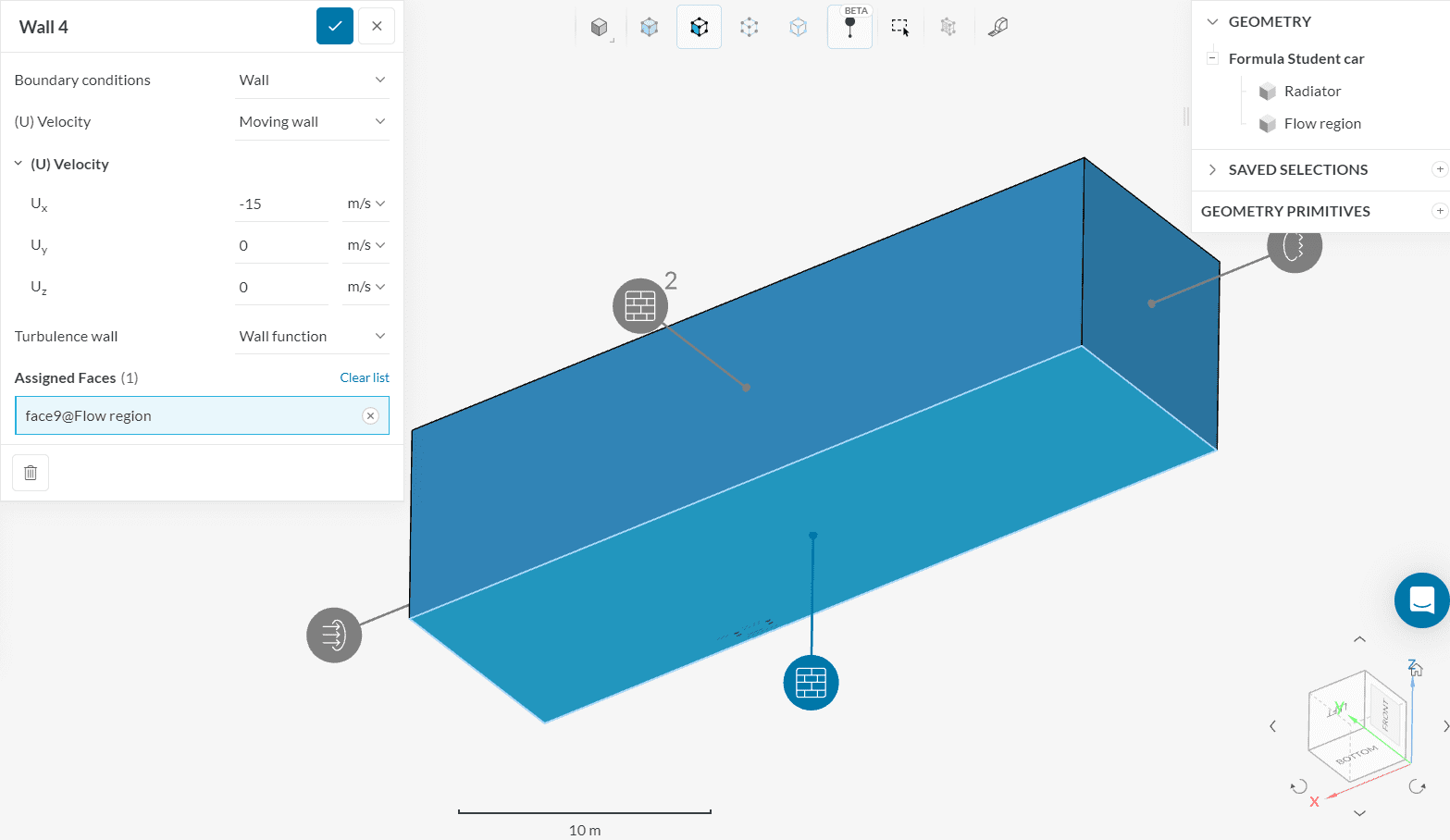Confirm Wall 4 settings with the checkmark button
1450x840 pixels.
click(x=335, y=26)
